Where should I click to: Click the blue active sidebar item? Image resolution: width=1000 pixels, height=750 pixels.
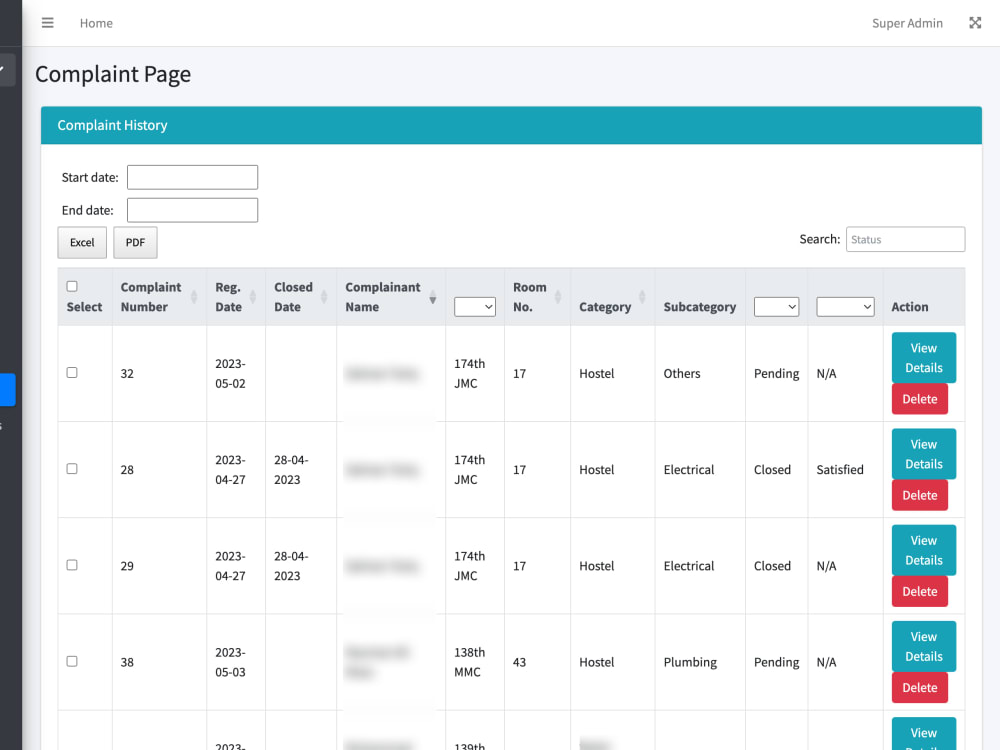pyautogui.click(x=8, y=390)
